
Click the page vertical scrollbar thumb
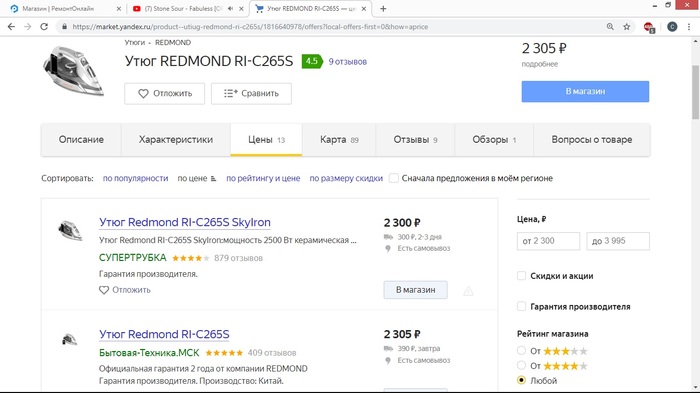click(695, 92)
